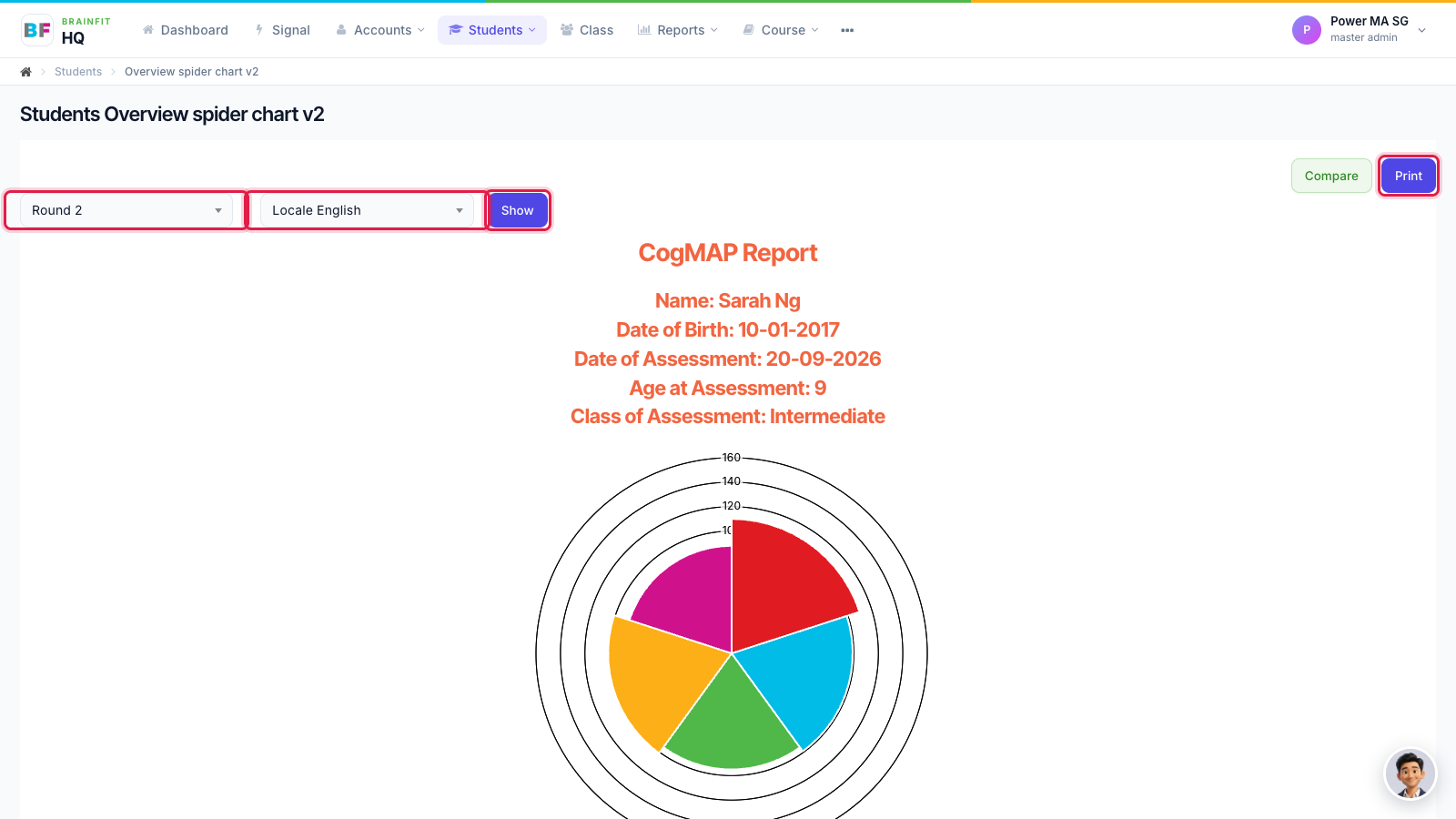
Task: Click the home icon in breadcrumb
Action: click(26, 72)
